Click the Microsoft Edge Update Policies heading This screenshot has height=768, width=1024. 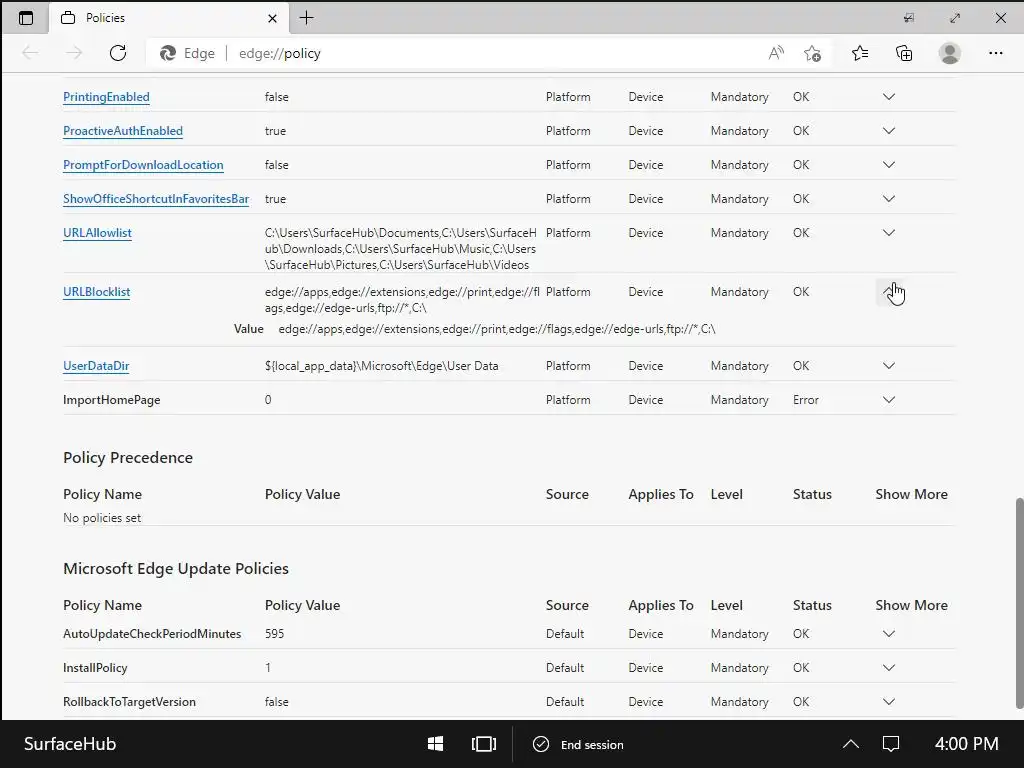(176, 568)
